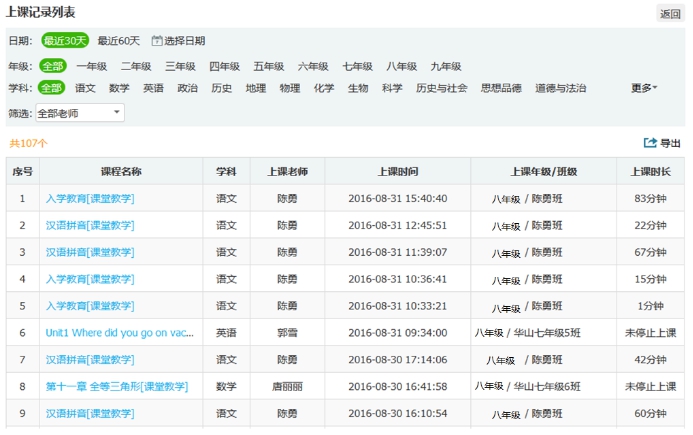Image resolution: width=693 pixels, height=435 pixels.
Task: Click duration cell 67分钟
Action: tap(651, 252)
